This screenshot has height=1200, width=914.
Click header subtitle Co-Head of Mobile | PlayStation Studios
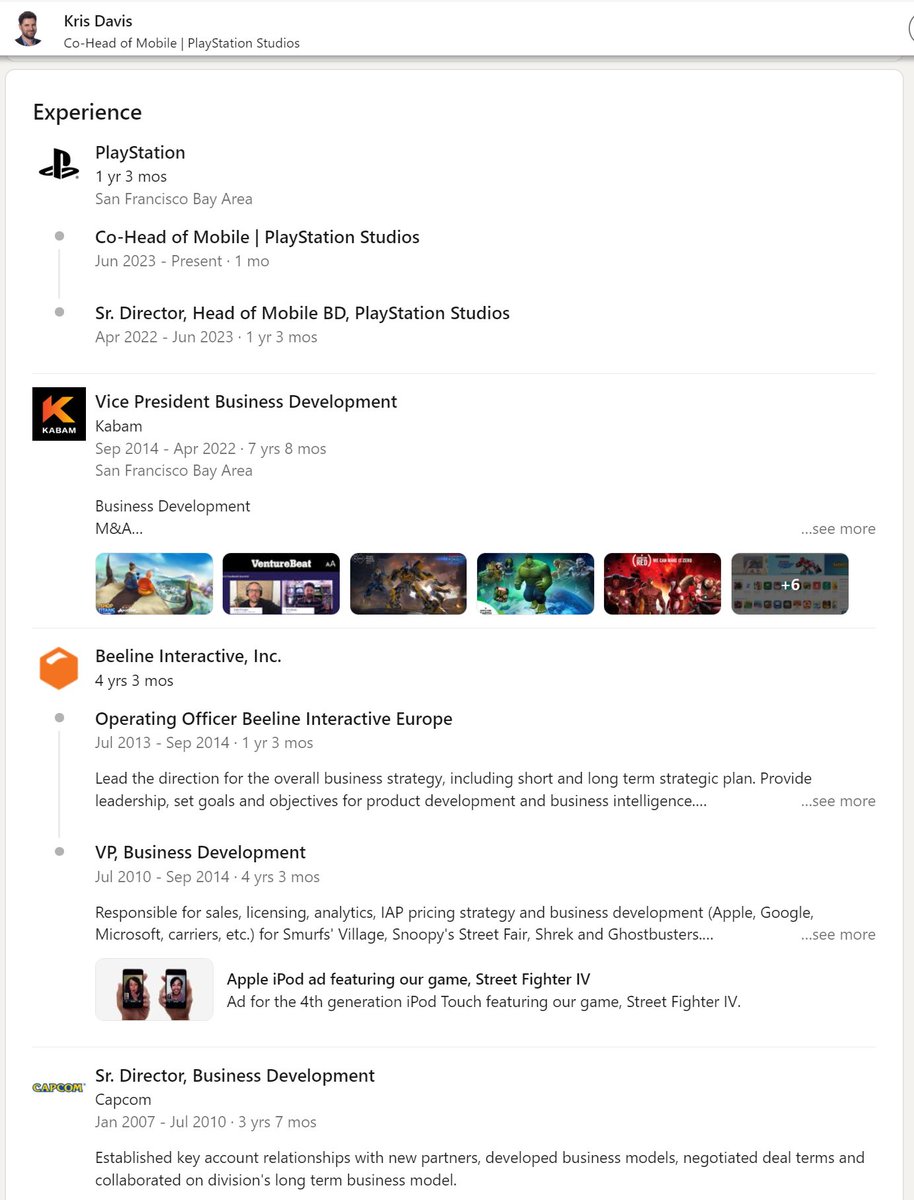[182, 43]
